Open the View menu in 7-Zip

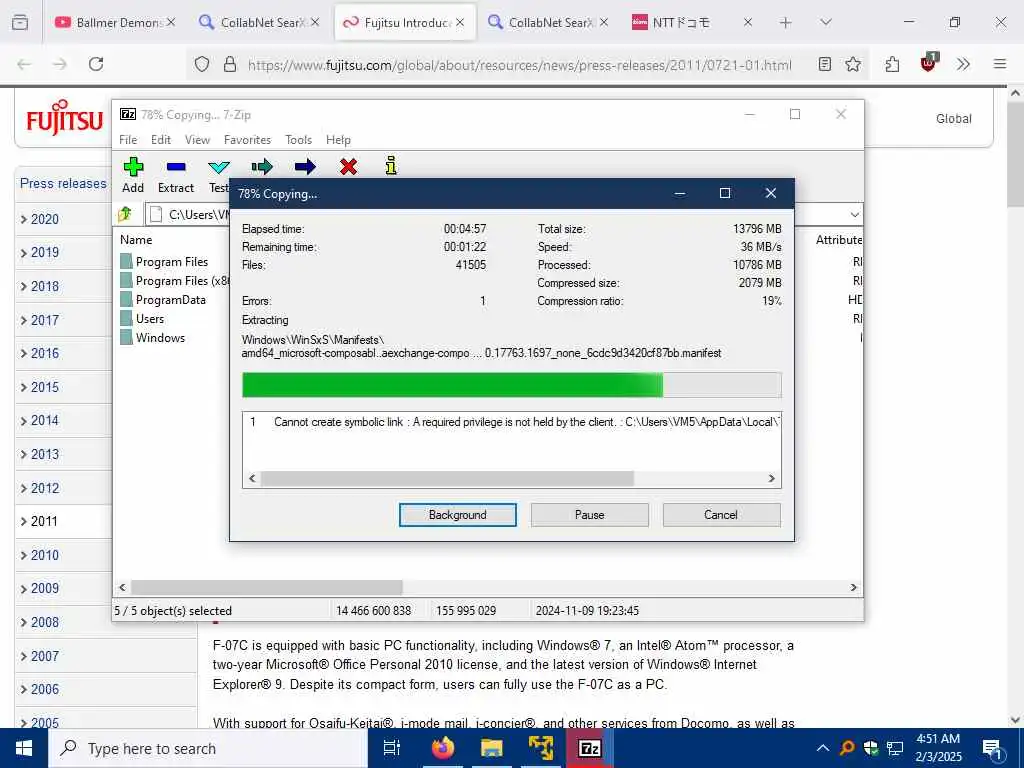pyautogui.click(x=197, y=140)
